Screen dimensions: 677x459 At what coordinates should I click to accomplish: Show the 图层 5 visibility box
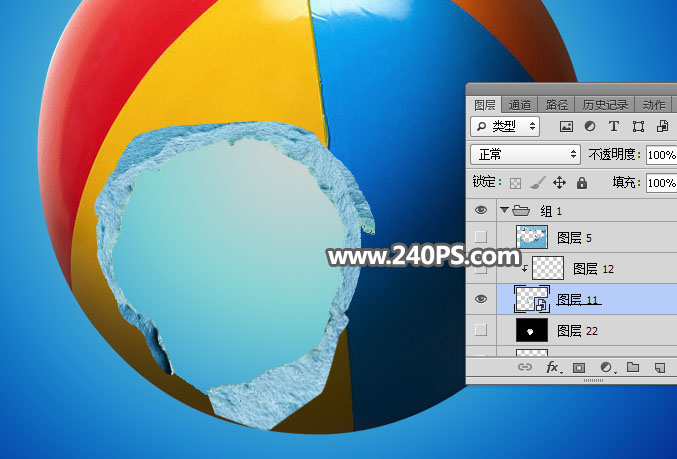click(x=481, y=237)
